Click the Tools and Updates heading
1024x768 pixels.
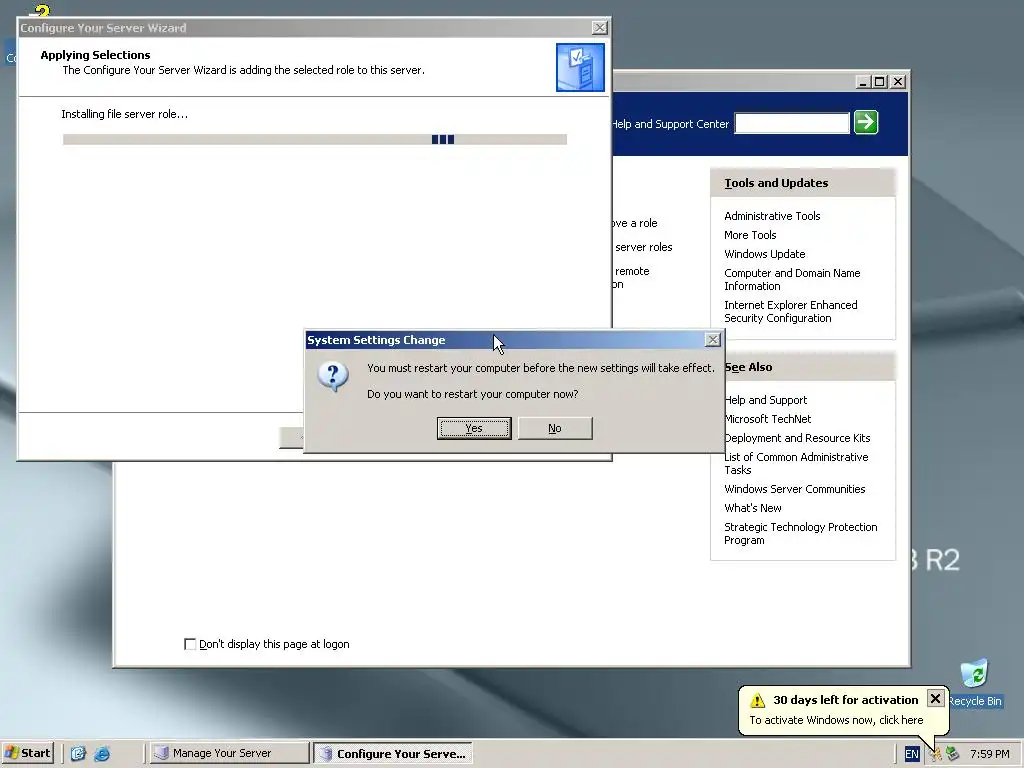776,184
